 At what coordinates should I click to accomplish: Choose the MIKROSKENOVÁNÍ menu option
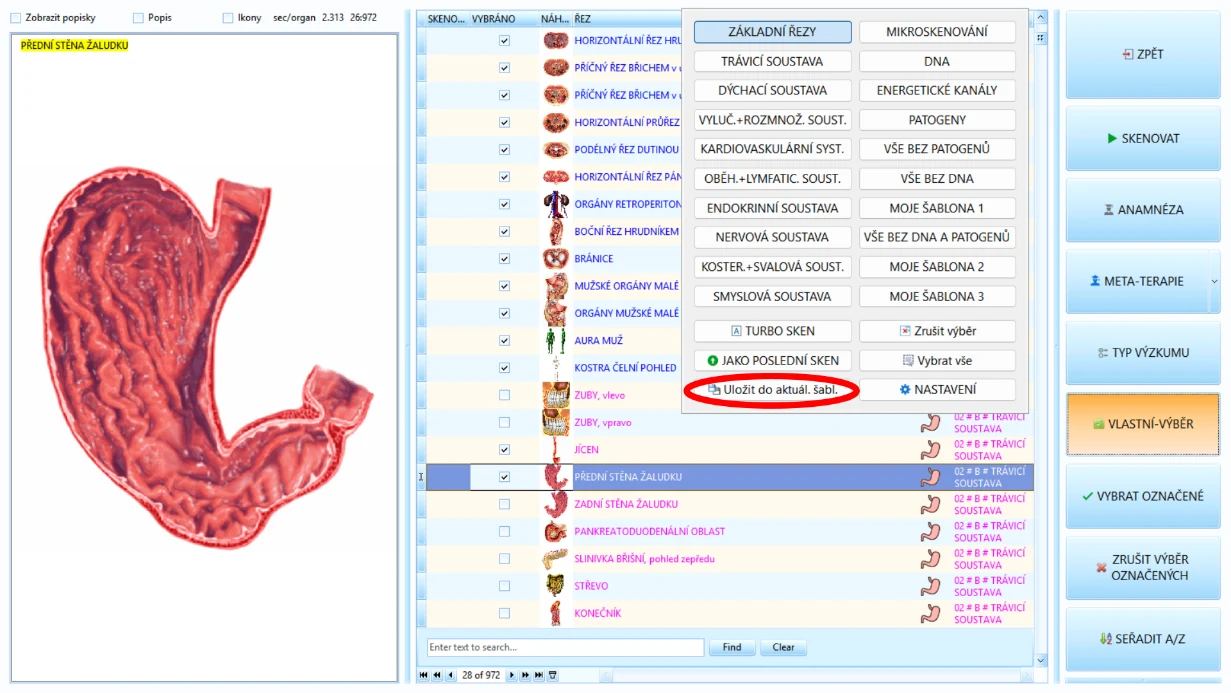[x=937, y=32]
